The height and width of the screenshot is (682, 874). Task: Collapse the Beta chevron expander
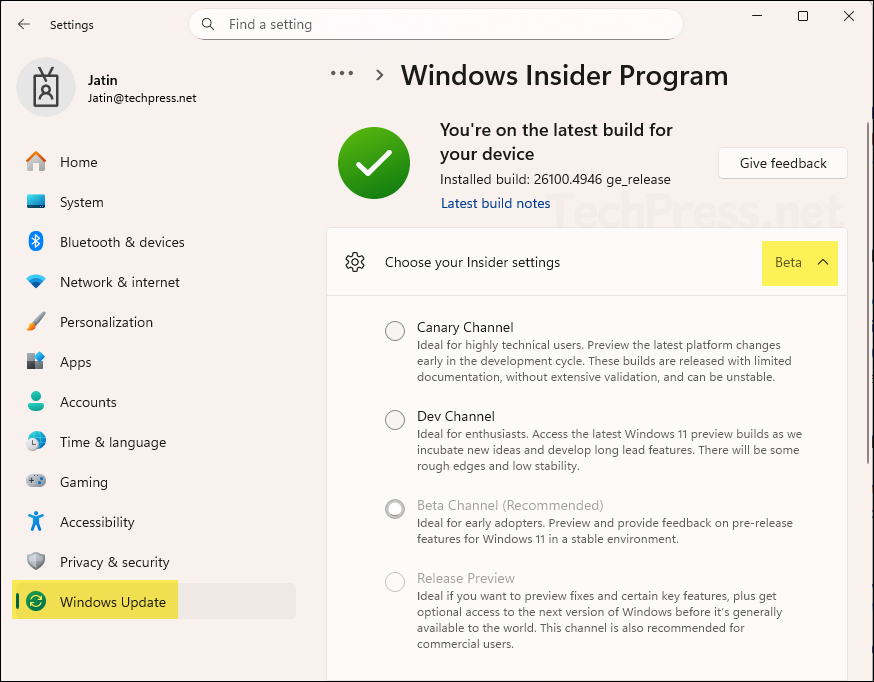click(x=823, y=262)
